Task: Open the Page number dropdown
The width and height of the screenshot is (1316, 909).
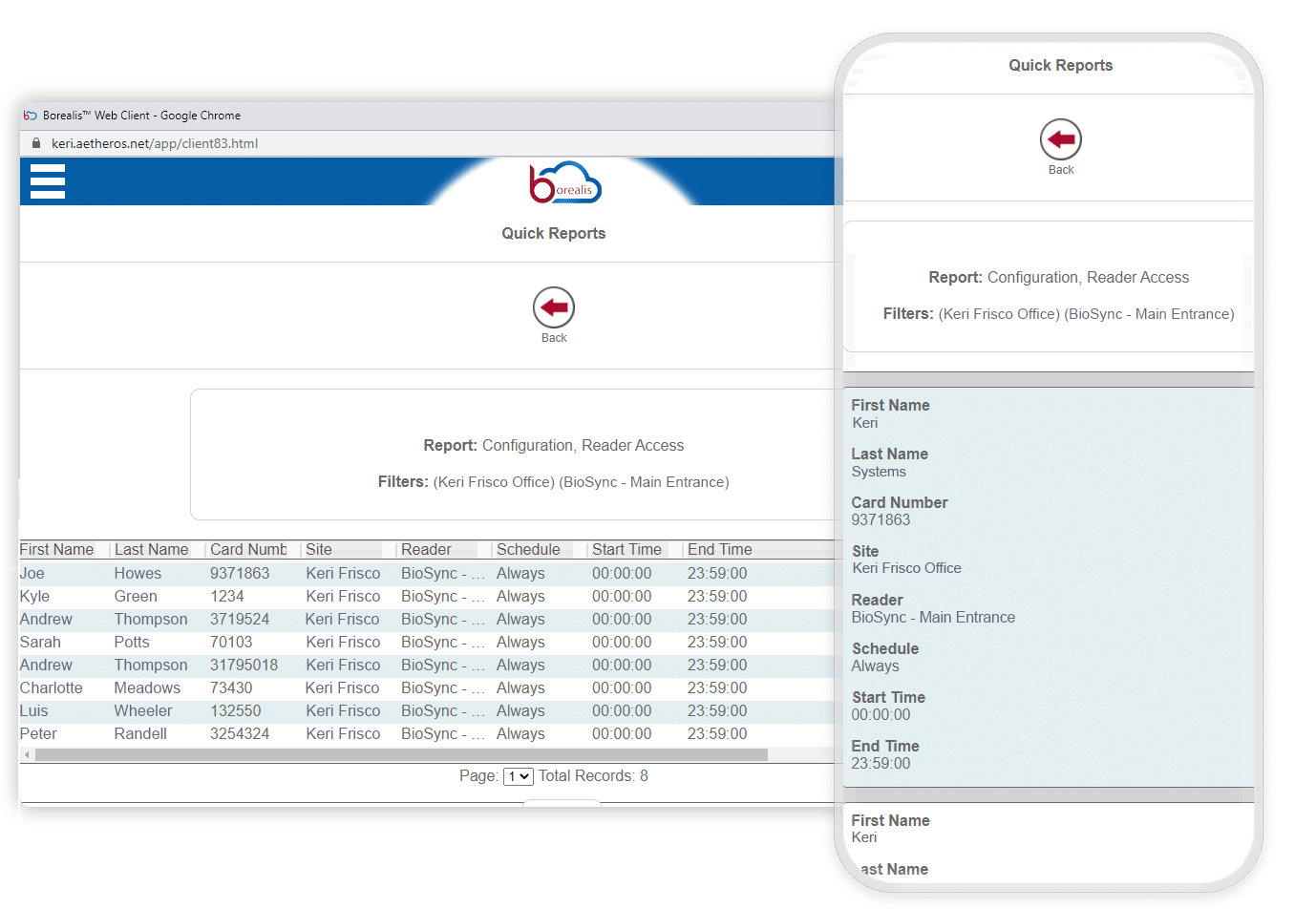Action: pyautogui.click(x=519, y=776)
